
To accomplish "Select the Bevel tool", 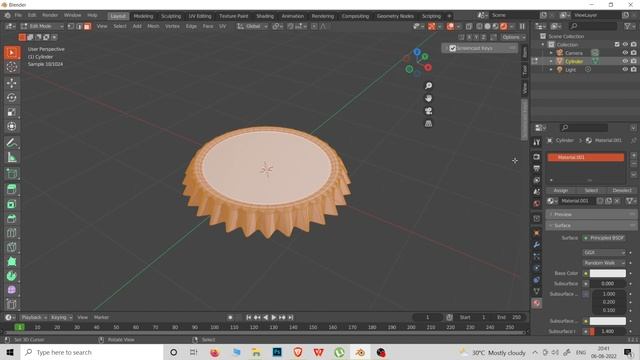I will 11,218.
